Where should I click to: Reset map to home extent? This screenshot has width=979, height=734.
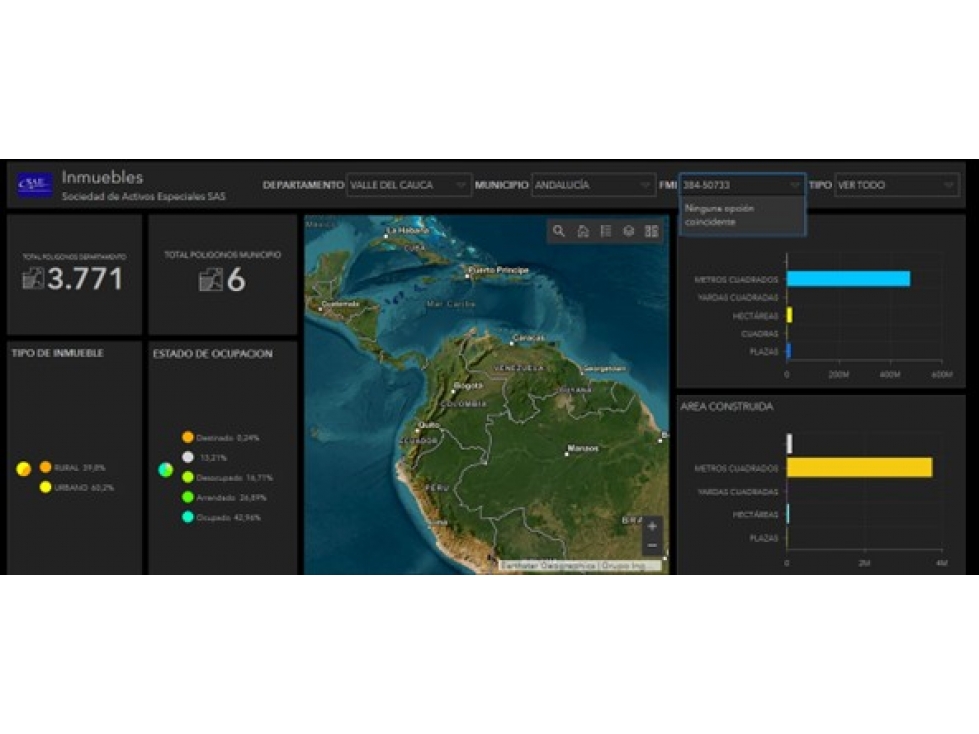click(583, 232)
